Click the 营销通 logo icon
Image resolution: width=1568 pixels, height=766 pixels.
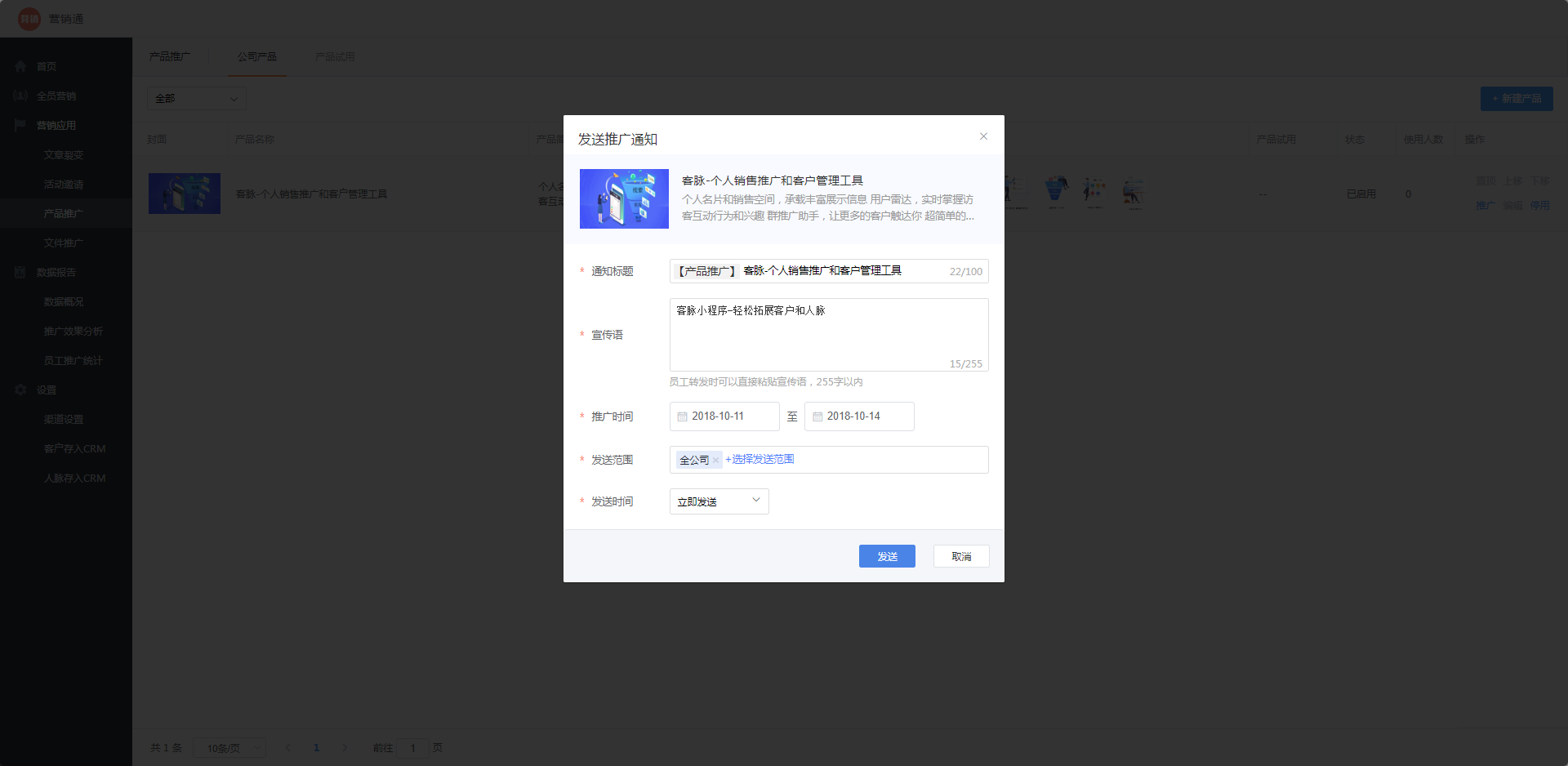(x=29, y=19)
